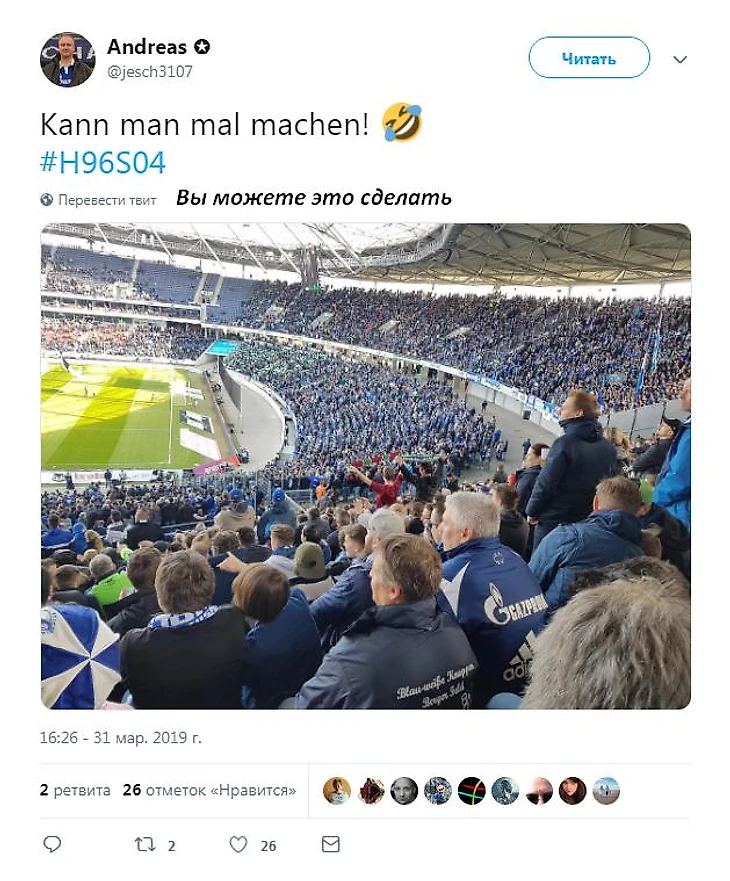Click the reply speech bubble icon
This screenshot has height=881, width=730.
[x=52, y=844]
